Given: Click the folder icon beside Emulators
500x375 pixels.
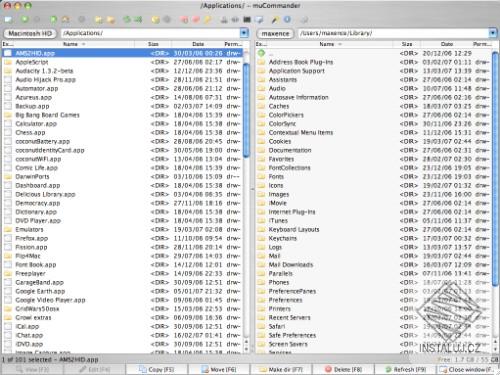Looking at the screenshot, I should tap(8, 229).
